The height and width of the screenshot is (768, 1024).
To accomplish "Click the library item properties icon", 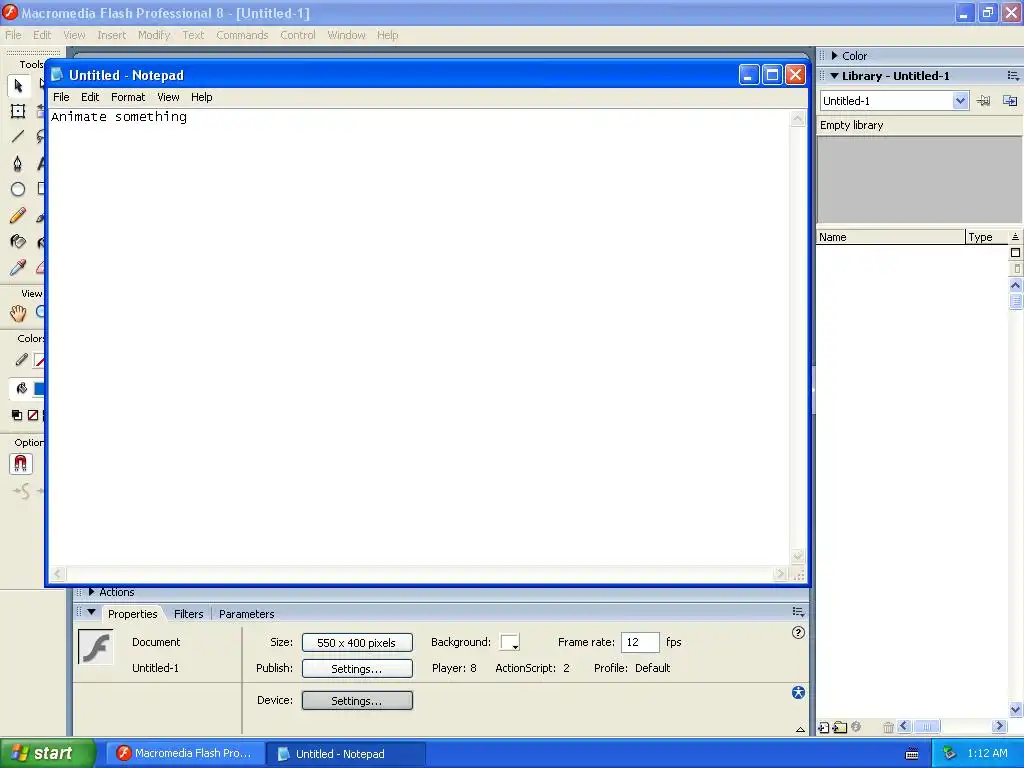I will pyautogui.click(x=856, y=726).
